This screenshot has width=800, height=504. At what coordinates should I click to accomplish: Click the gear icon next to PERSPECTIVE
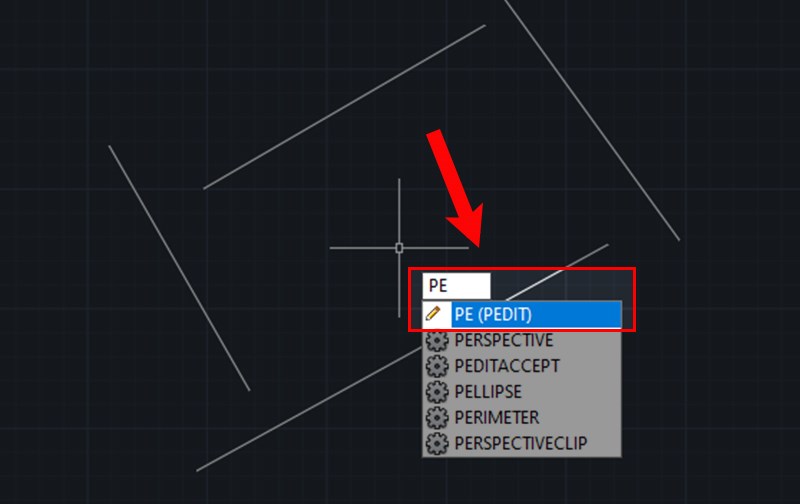(437, 340)
